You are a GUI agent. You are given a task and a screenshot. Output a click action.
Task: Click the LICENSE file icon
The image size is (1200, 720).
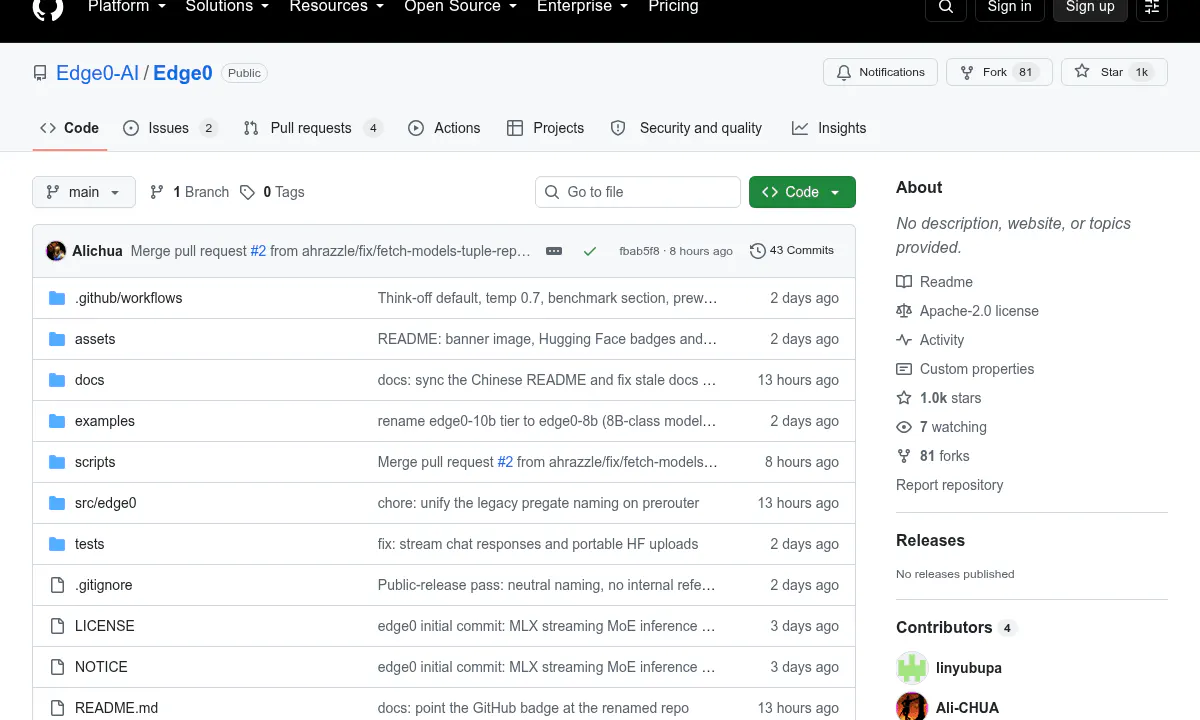pos(57,626)
